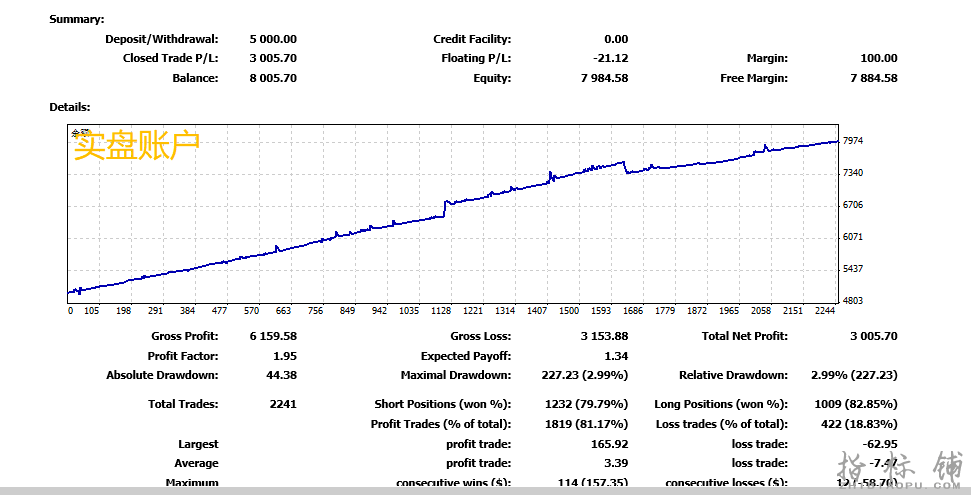Click the Total Net Profit value 3 005.70

873,336
